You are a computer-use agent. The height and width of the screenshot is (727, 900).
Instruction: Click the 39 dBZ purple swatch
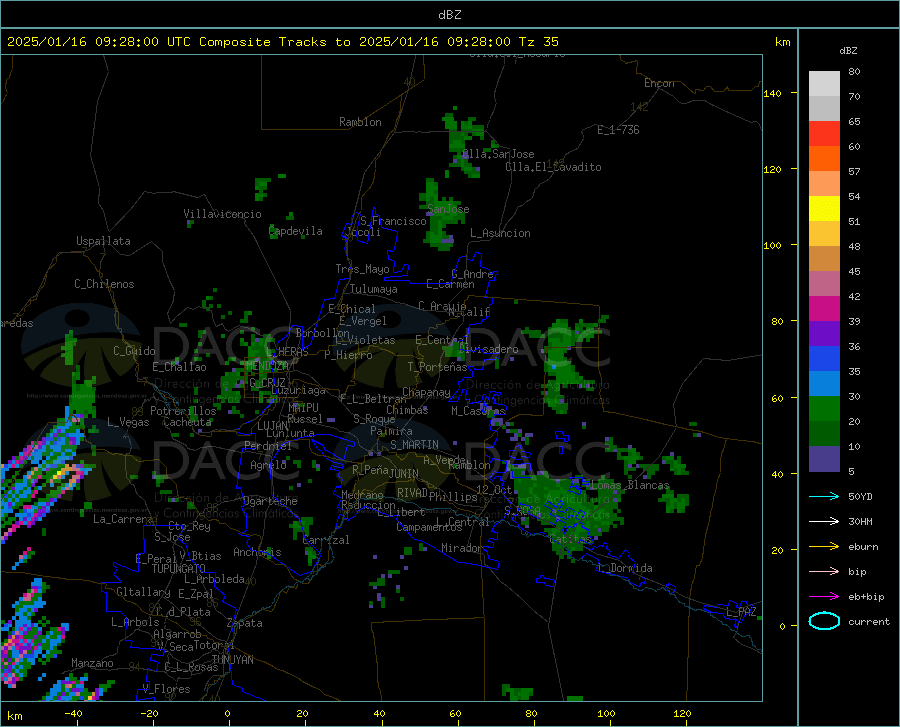point(824,333)
